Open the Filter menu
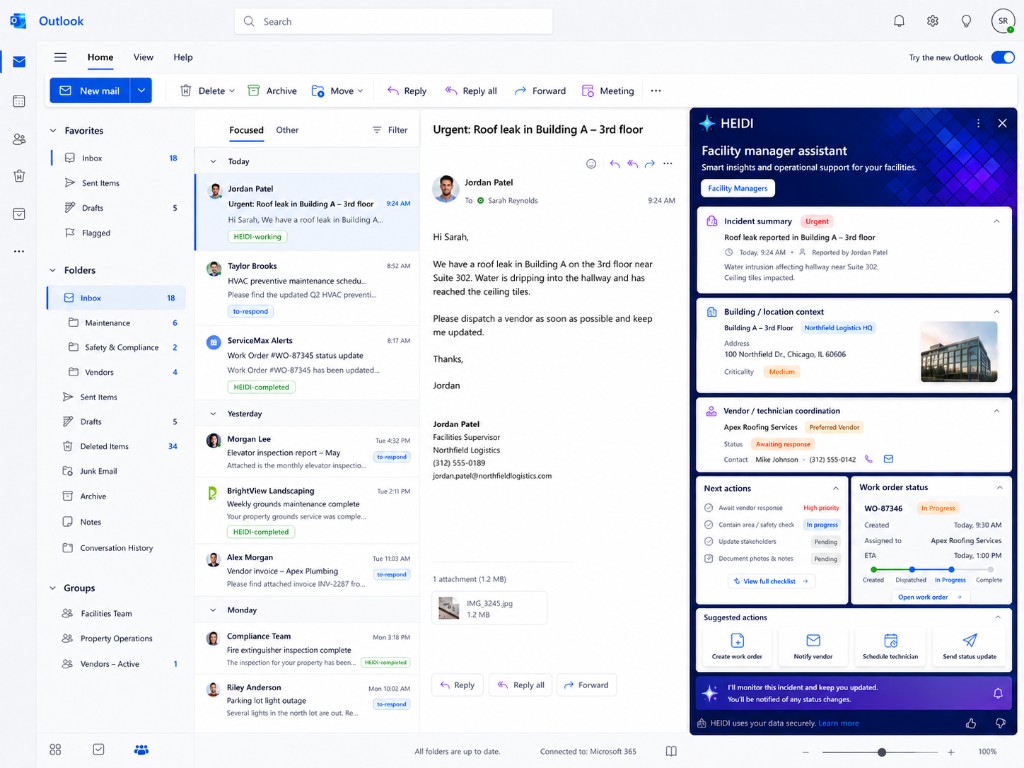Viewport: 1024px width, 768px height. click(390, 130)
